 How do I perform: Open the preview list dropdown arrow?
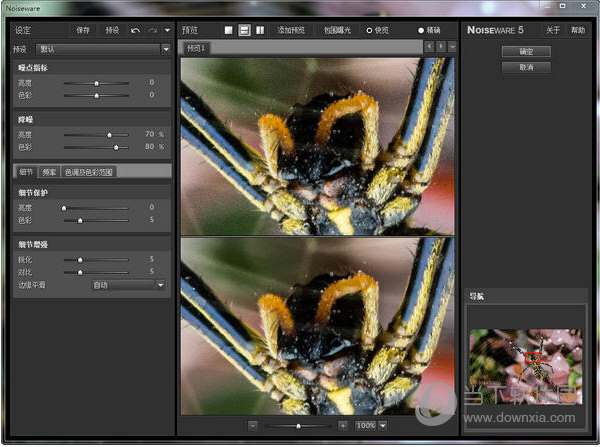point(452,46)
